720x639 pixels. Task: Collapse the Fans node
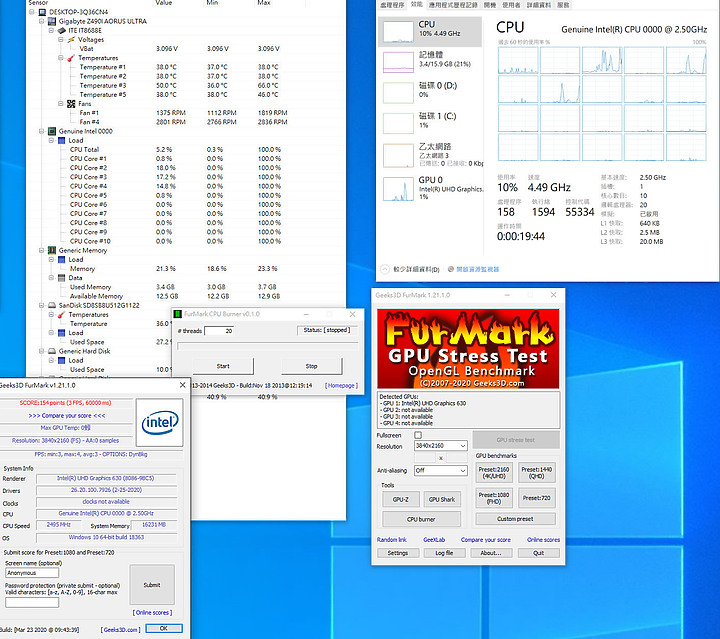coord(61,104)
